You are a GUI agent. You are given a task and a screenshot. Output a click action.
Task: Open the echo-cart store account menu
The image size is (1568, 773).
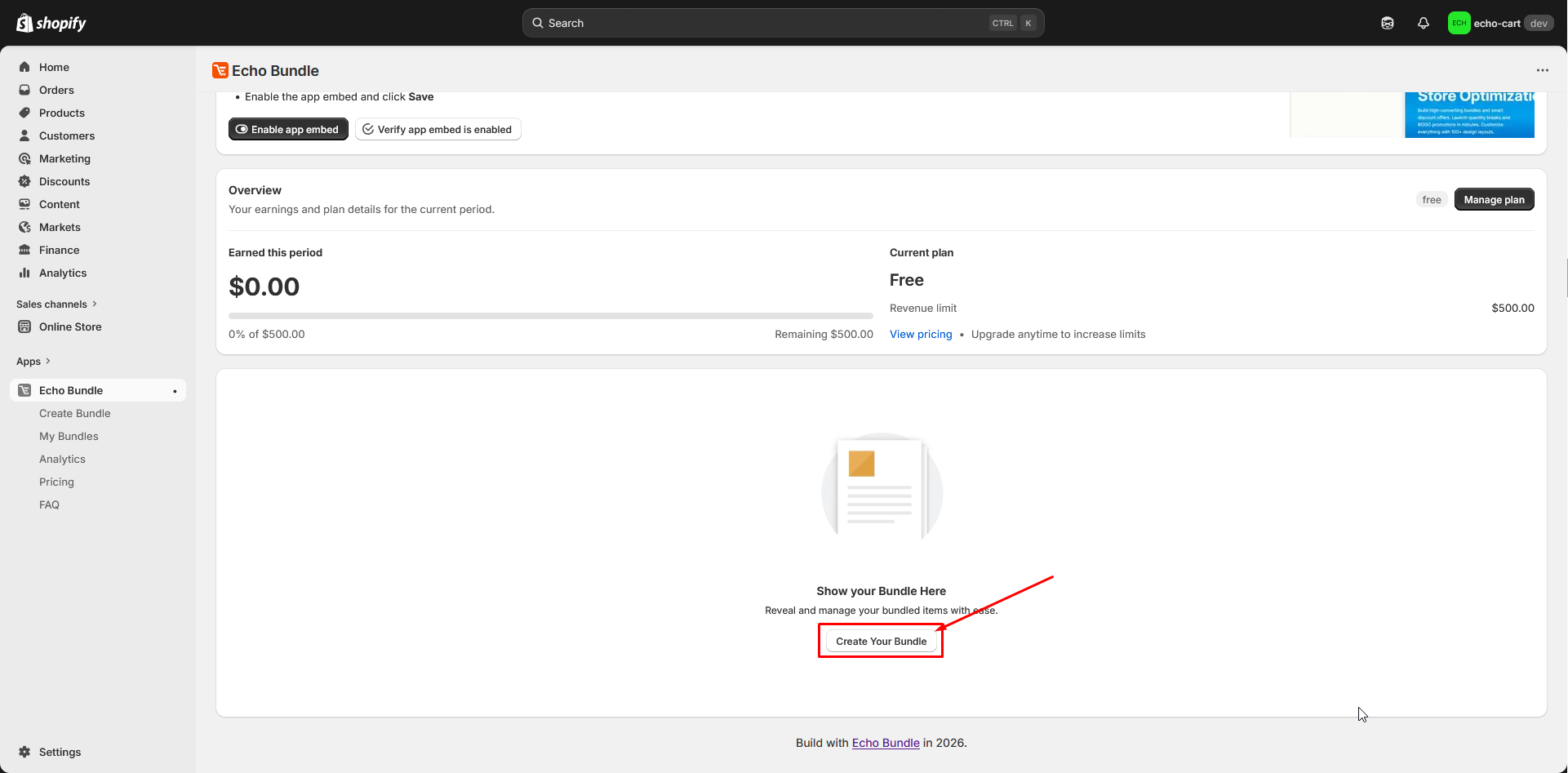[1499, 23]
